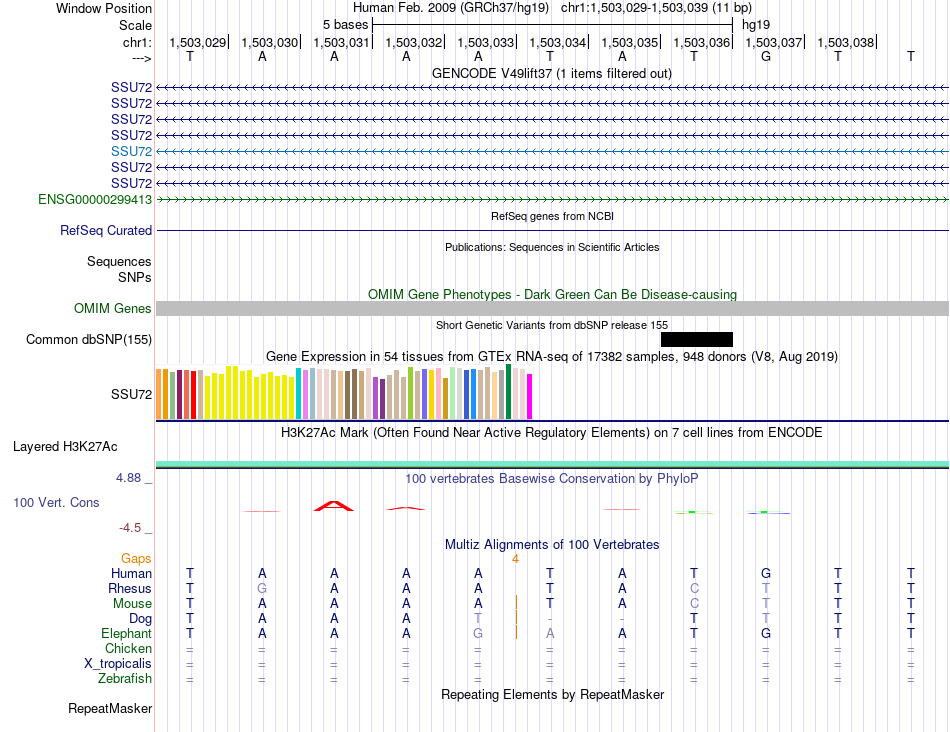This screenshot has height=732, width=950.
Task: Click the H3K27Ac Mark ENCODE title
Action: [552, 433]
